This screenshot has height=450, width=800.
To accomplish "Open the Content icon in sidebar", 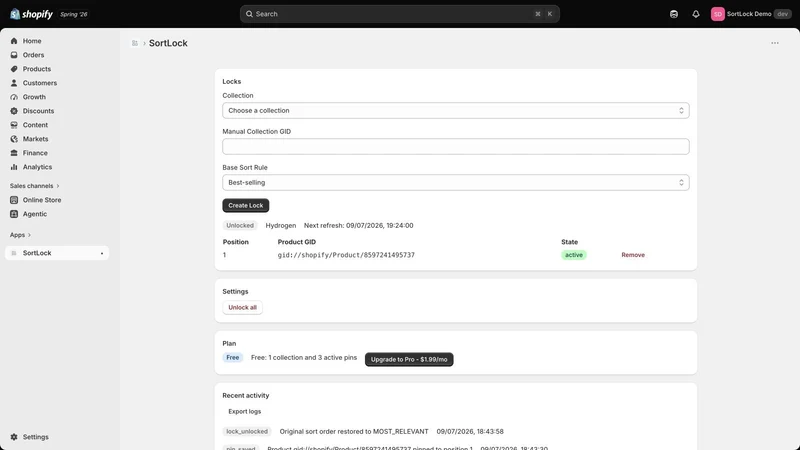I will point(14,124).
